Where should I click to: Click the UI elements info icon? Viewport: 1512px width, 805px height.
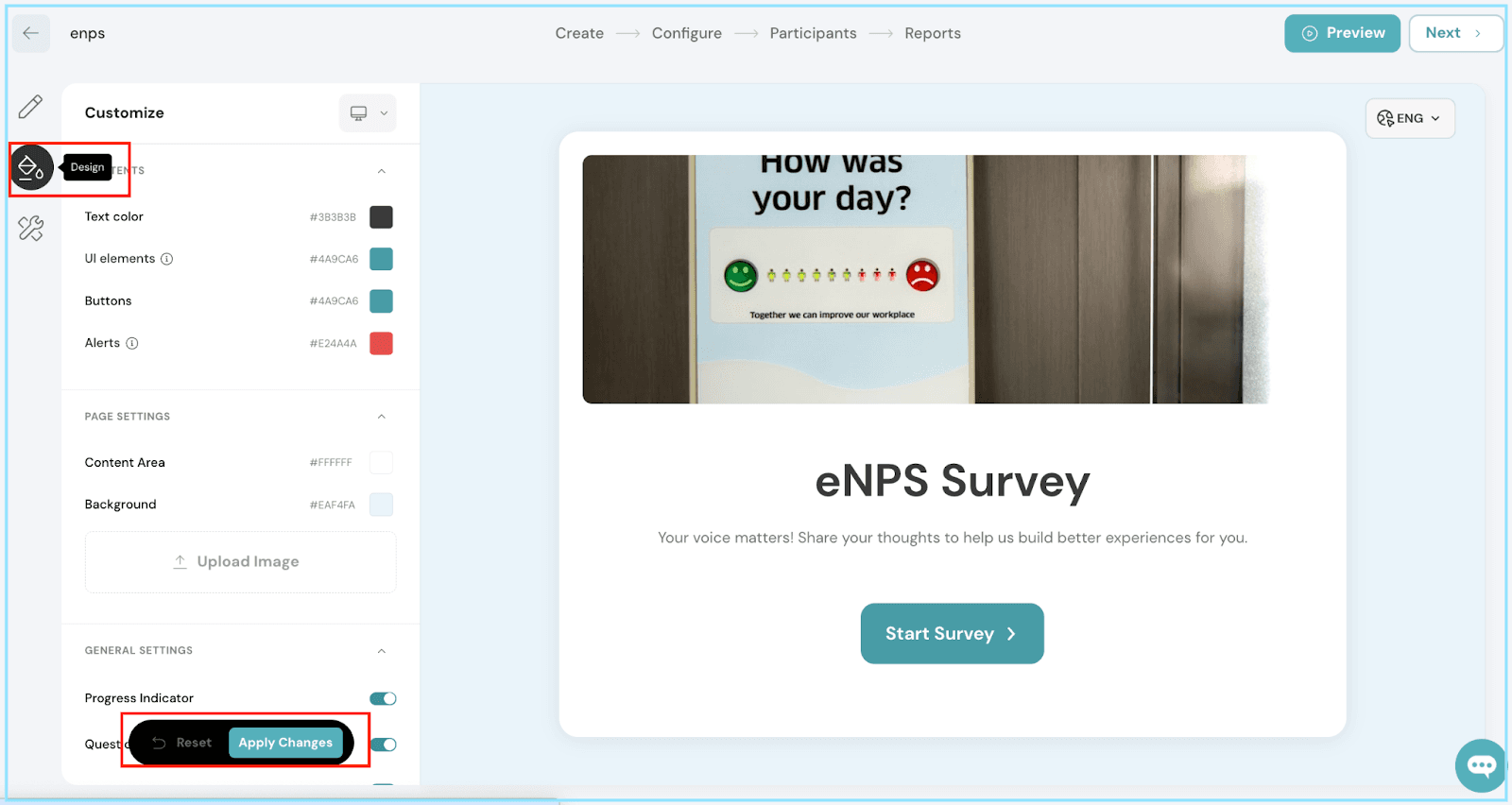[x=167, y=259]
